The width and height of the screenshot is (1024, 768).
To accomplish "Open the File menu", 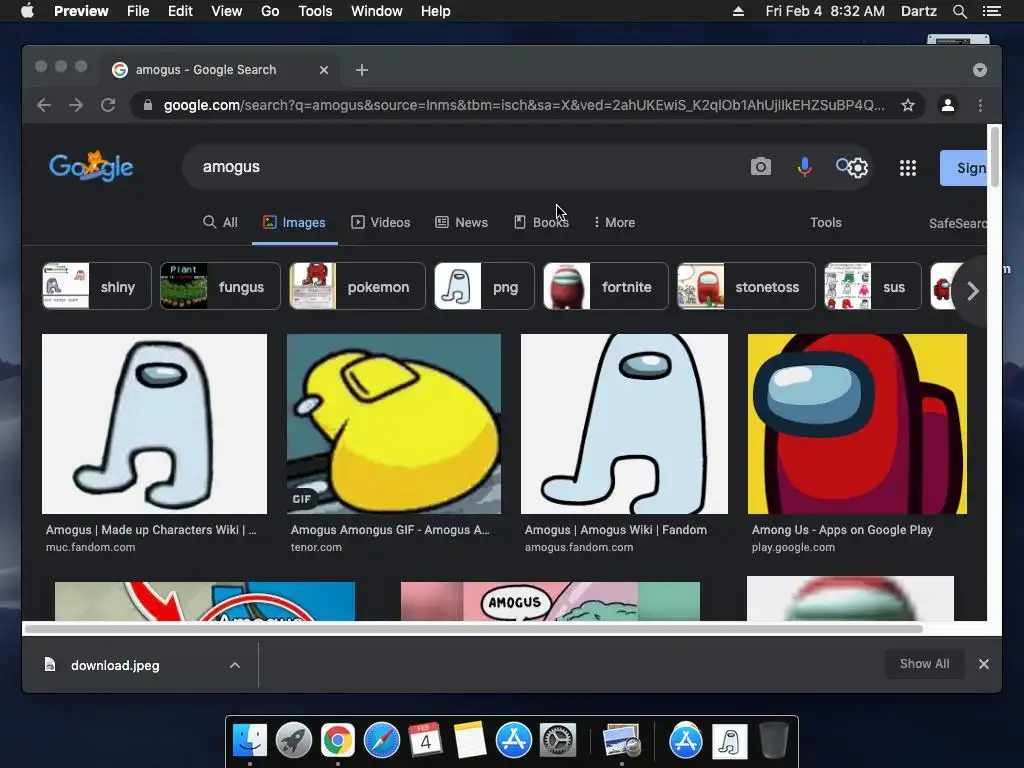I will 138,11.
